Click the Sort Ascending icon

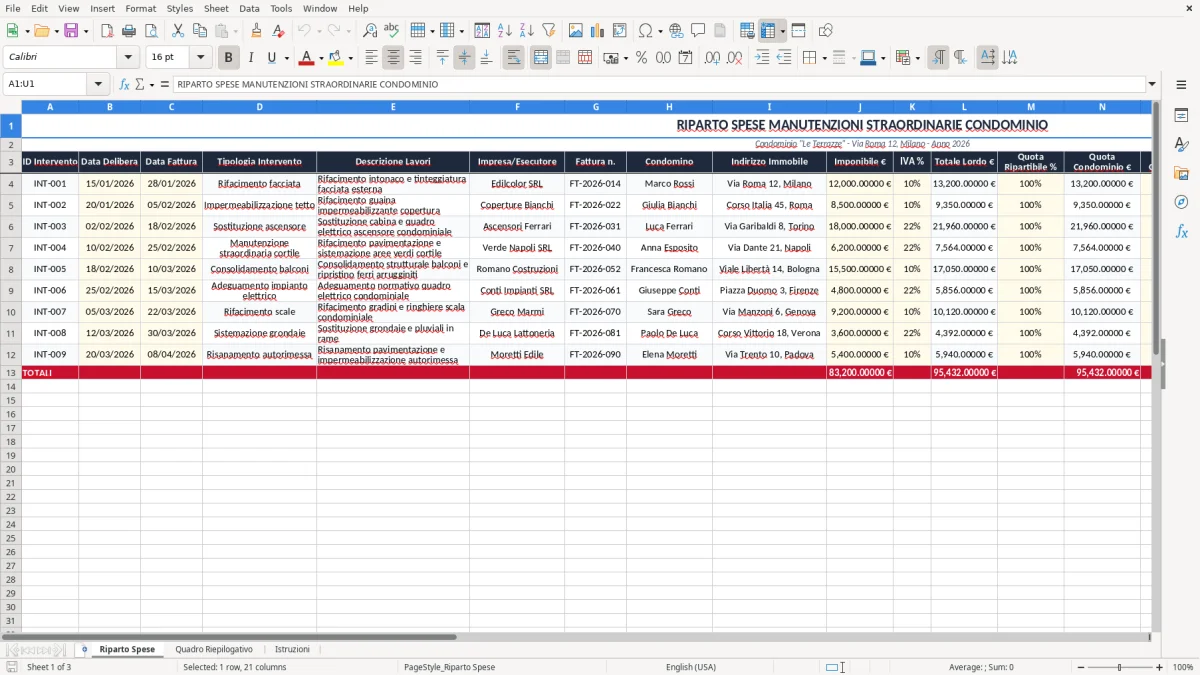click(504, 31)
